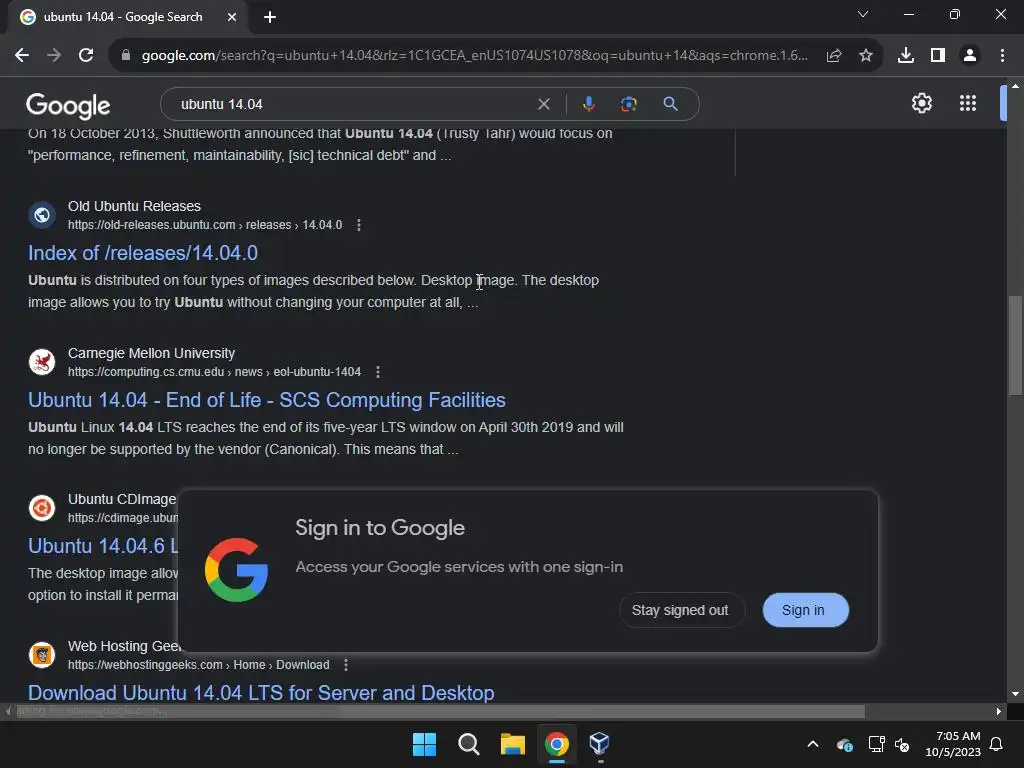This screenshot has height=768, width=1024.
Task: Open the Google apps grid
Action: [x=967, y=103]
